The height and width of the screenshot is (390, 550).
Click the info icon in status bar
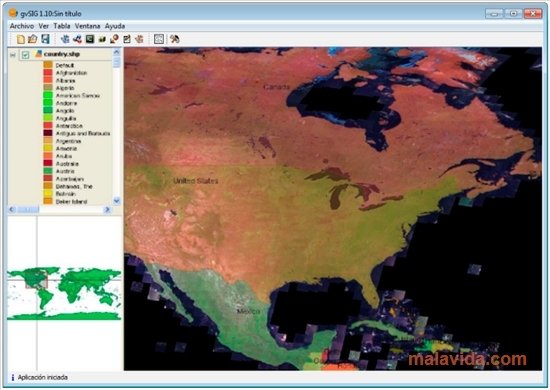[x=13, y=377]
